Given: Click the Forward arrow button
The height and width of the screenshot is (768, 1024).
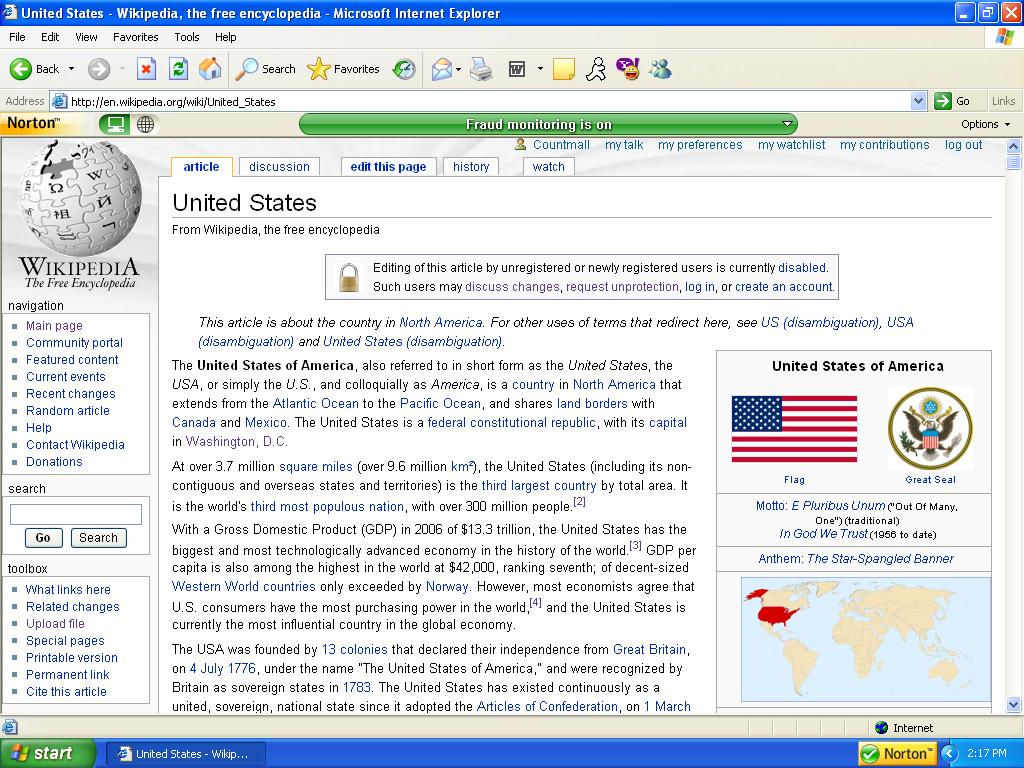Looking at the screenshot, I should (99, 69).
